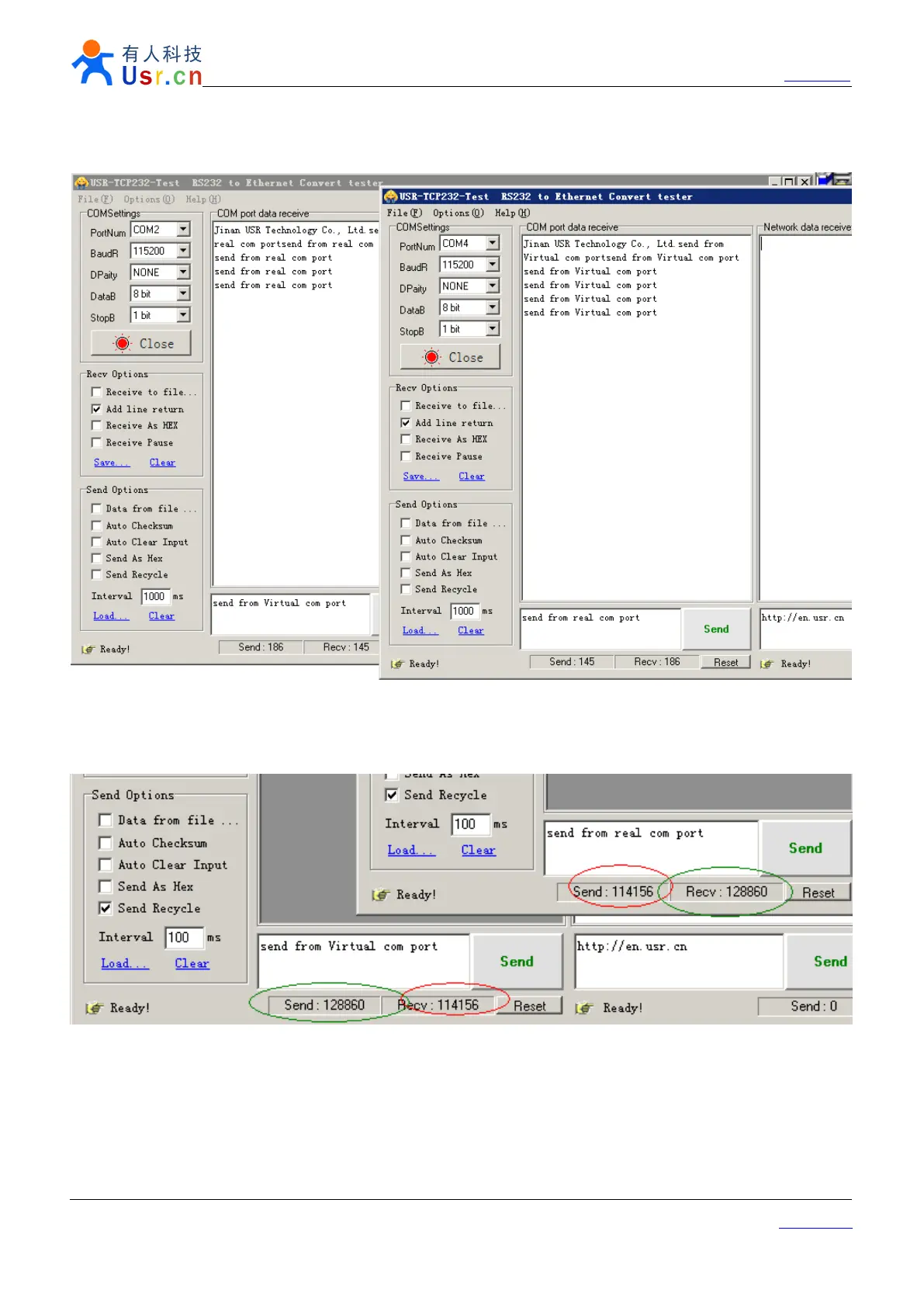Click the Interval 1000 field in the COM2 window
Screen dimensions: 924x1307
[x=154, y=596]
